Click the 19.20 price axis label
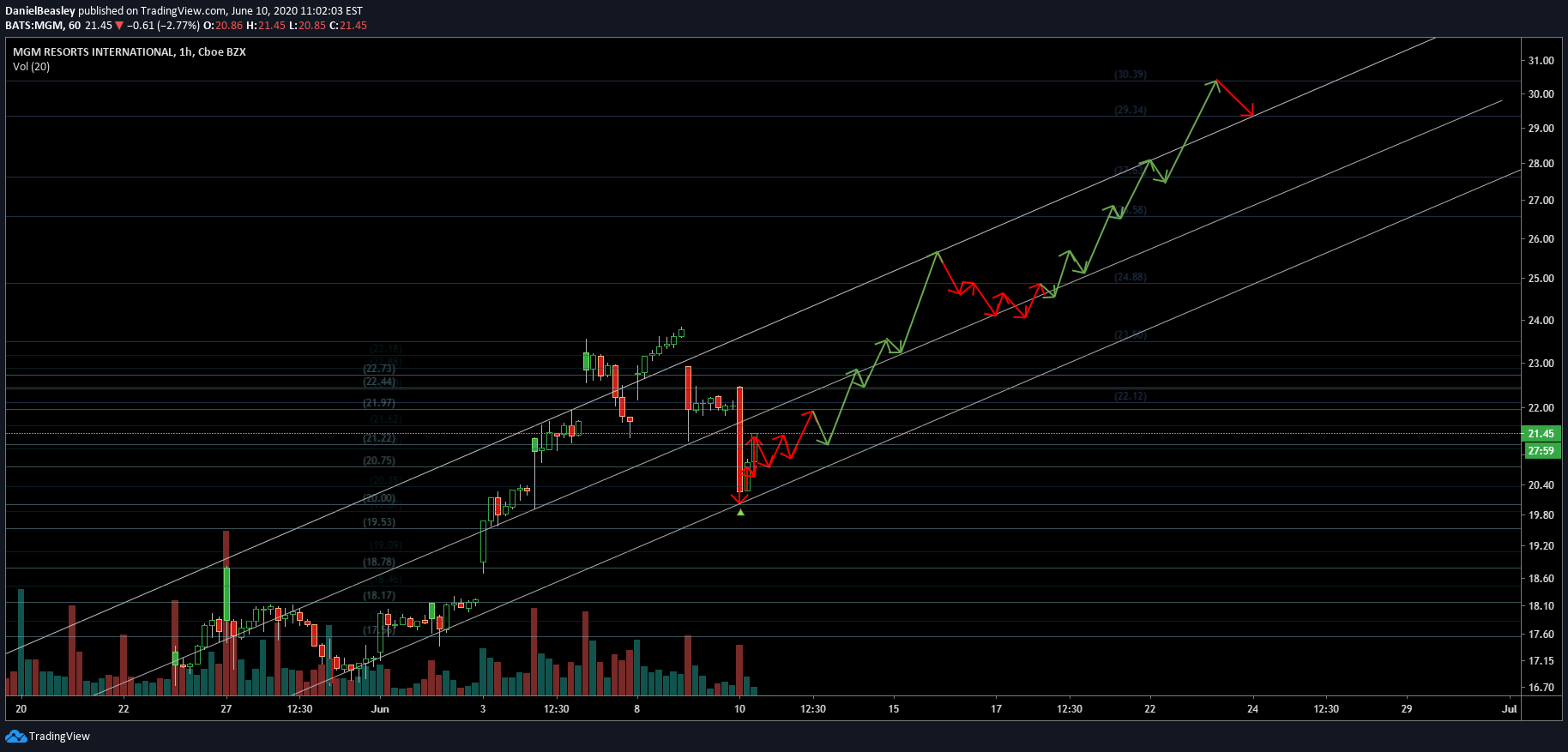 click(1541, 546)
